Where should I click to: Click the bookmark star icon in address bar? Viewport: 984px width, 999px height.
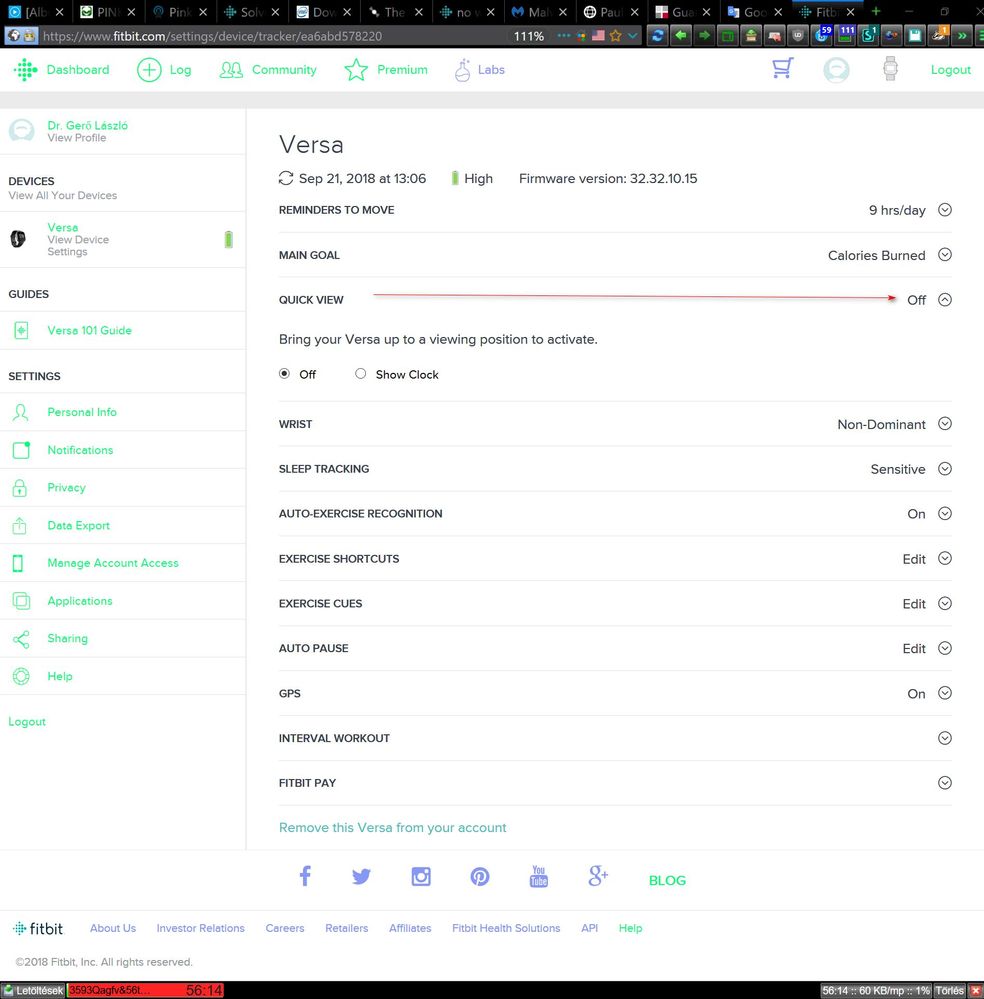(x=615, y=36)
